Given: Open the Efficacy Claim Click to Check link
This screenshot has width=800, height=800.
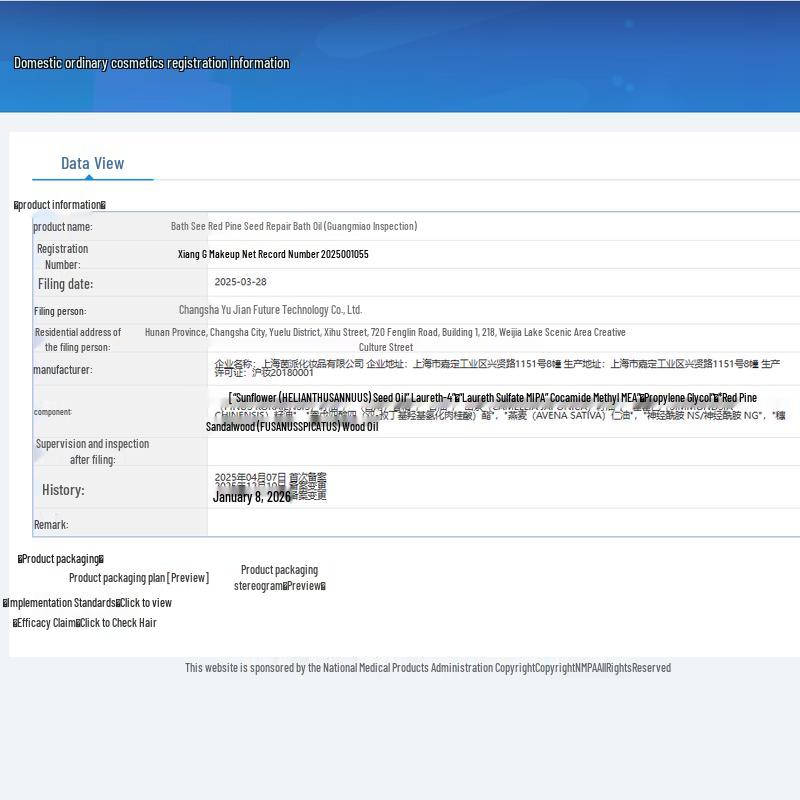Looking at the screenshot, I should tap(85, 623).
